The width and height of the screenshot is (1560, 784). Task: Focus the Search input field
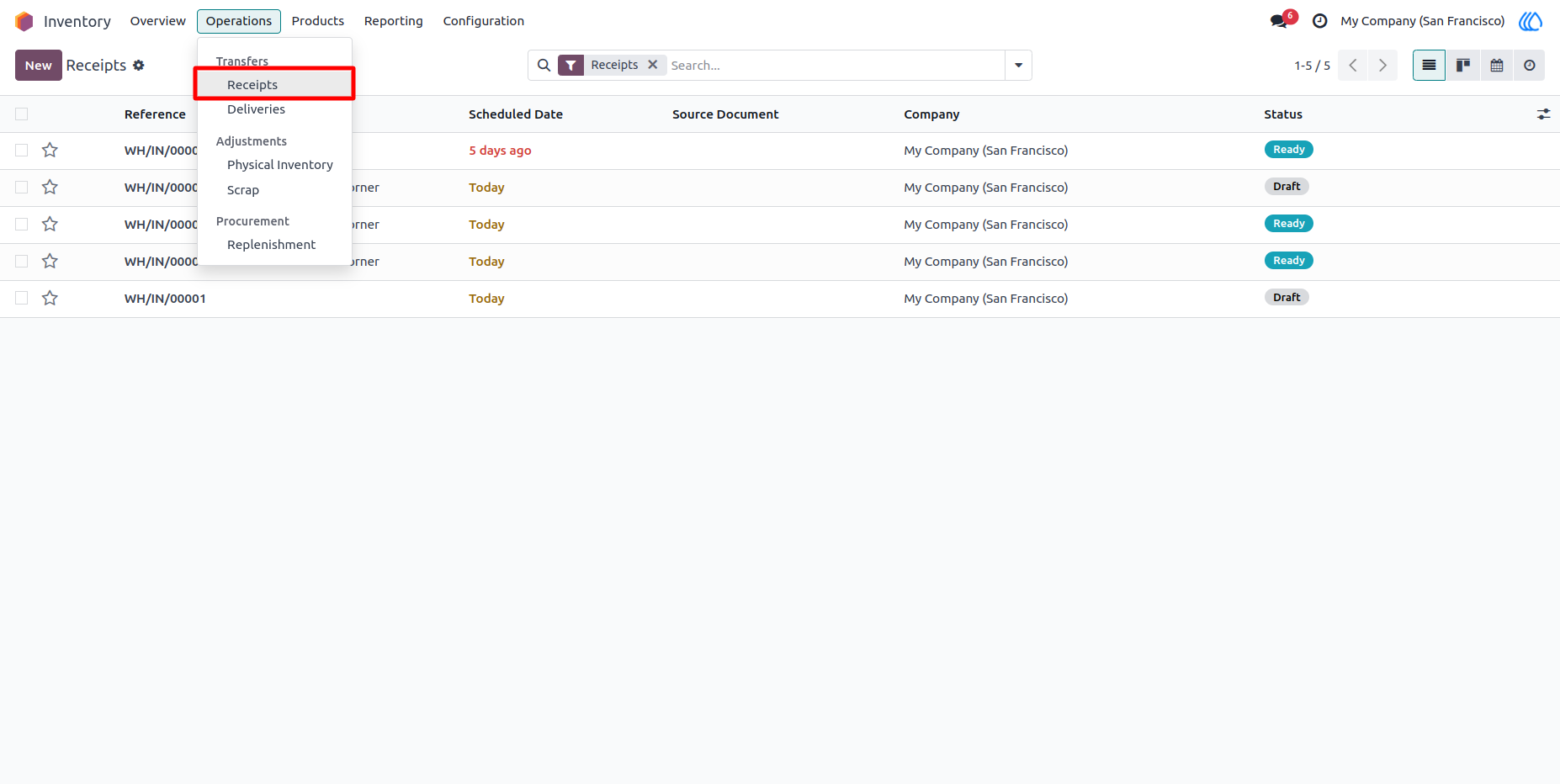tap(836, 66)
